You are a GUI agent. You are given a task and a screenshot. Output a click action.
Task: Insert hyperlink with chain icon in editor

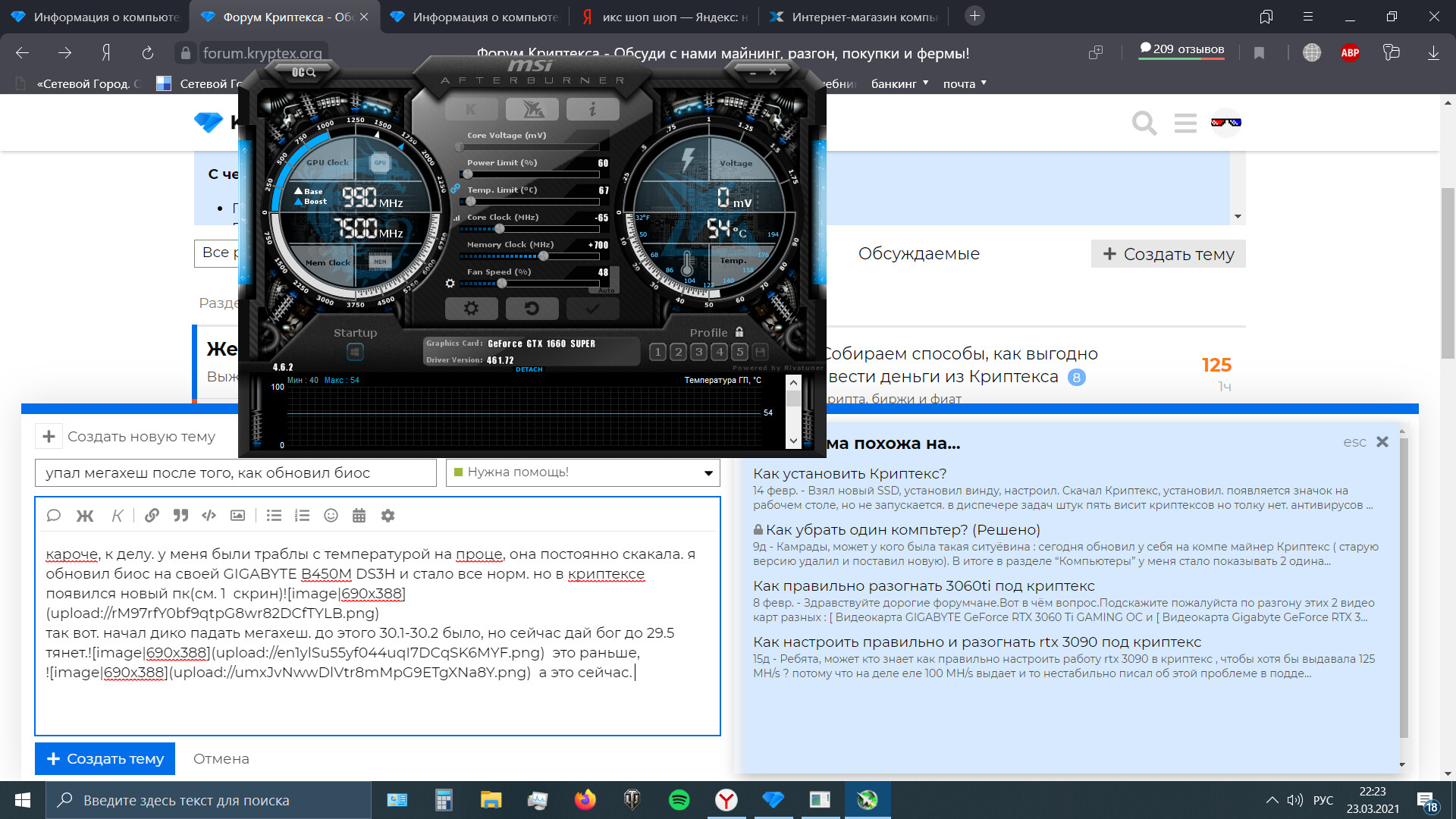coord(152,516)
